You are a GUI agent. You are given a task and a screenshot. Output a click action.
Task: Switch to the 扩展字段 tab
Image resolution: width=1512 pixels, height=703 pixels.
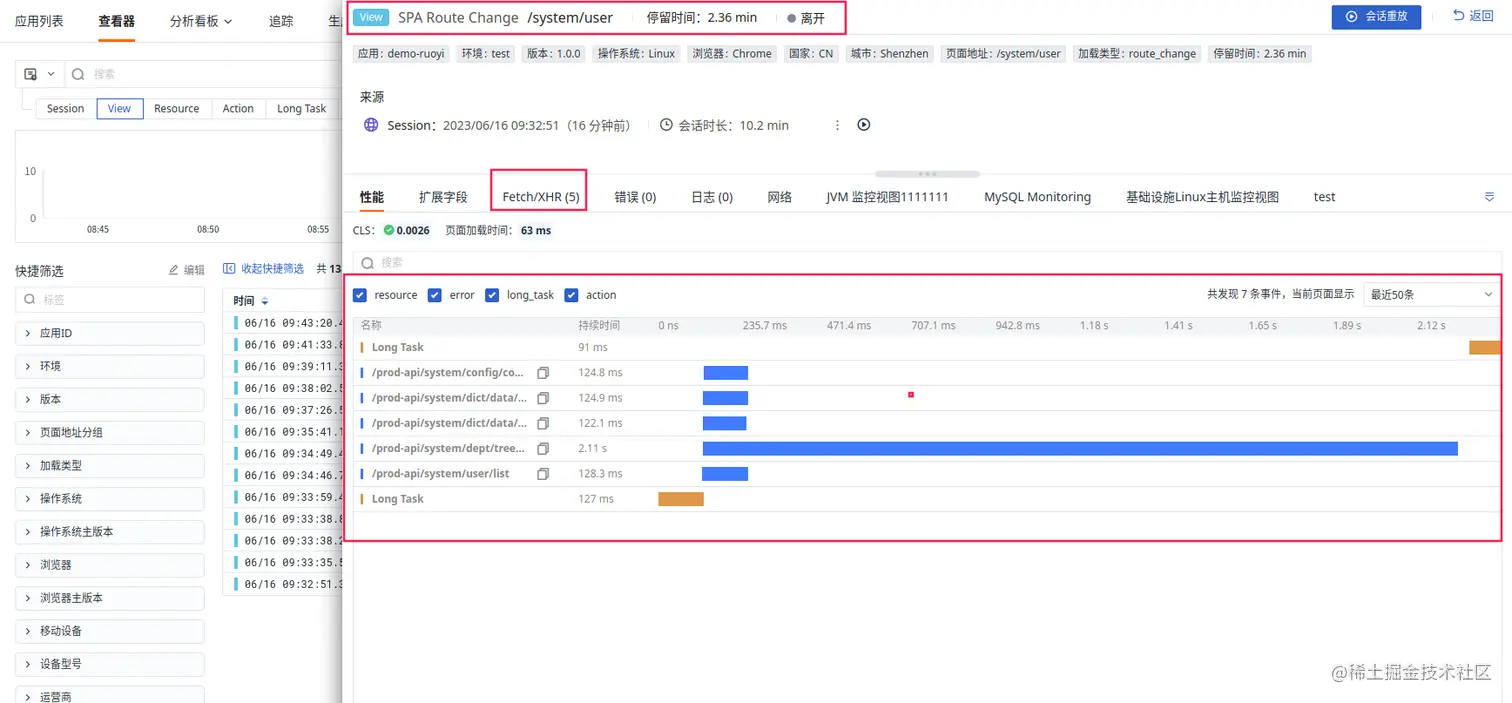pos(443,197)
